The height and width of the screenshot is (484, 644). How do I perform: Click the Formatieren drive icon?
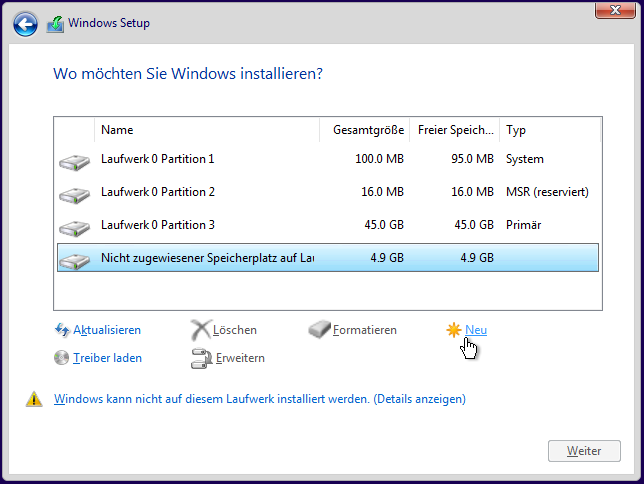[x=319, y=330]
